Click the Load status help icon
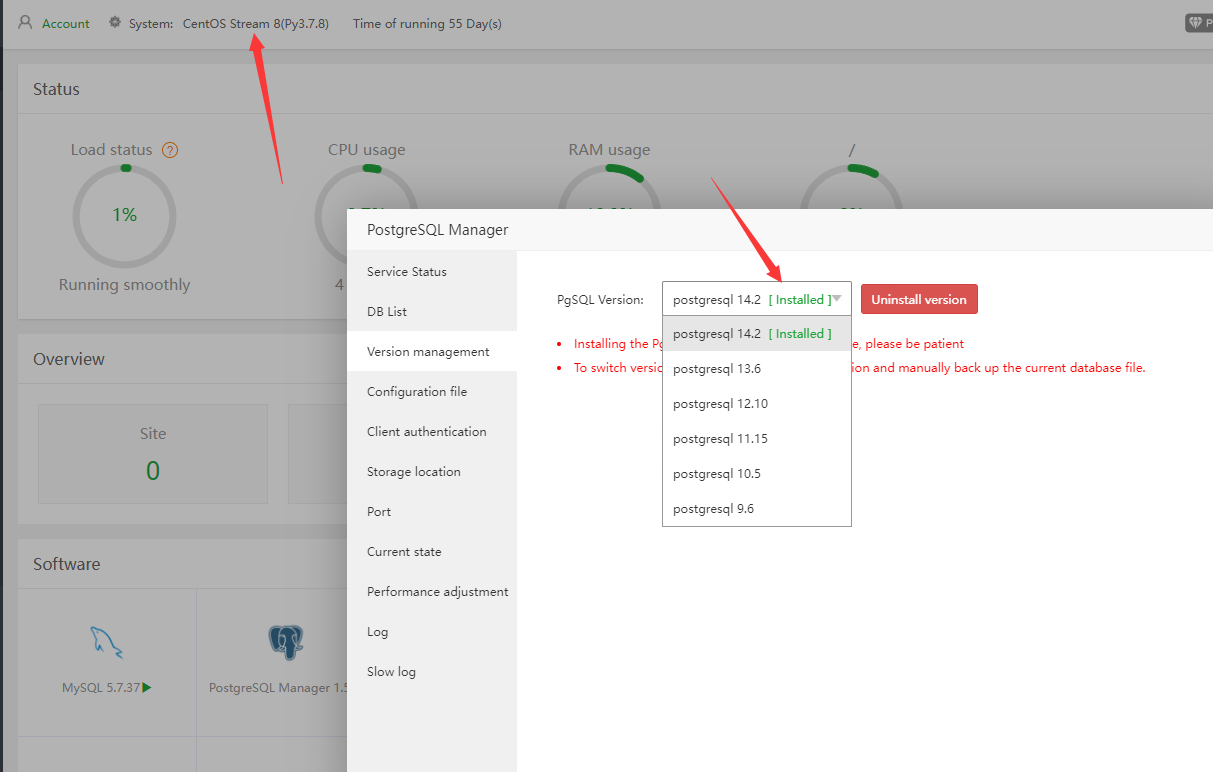Viewport: 1213px width, 772px height. point(170,150)
